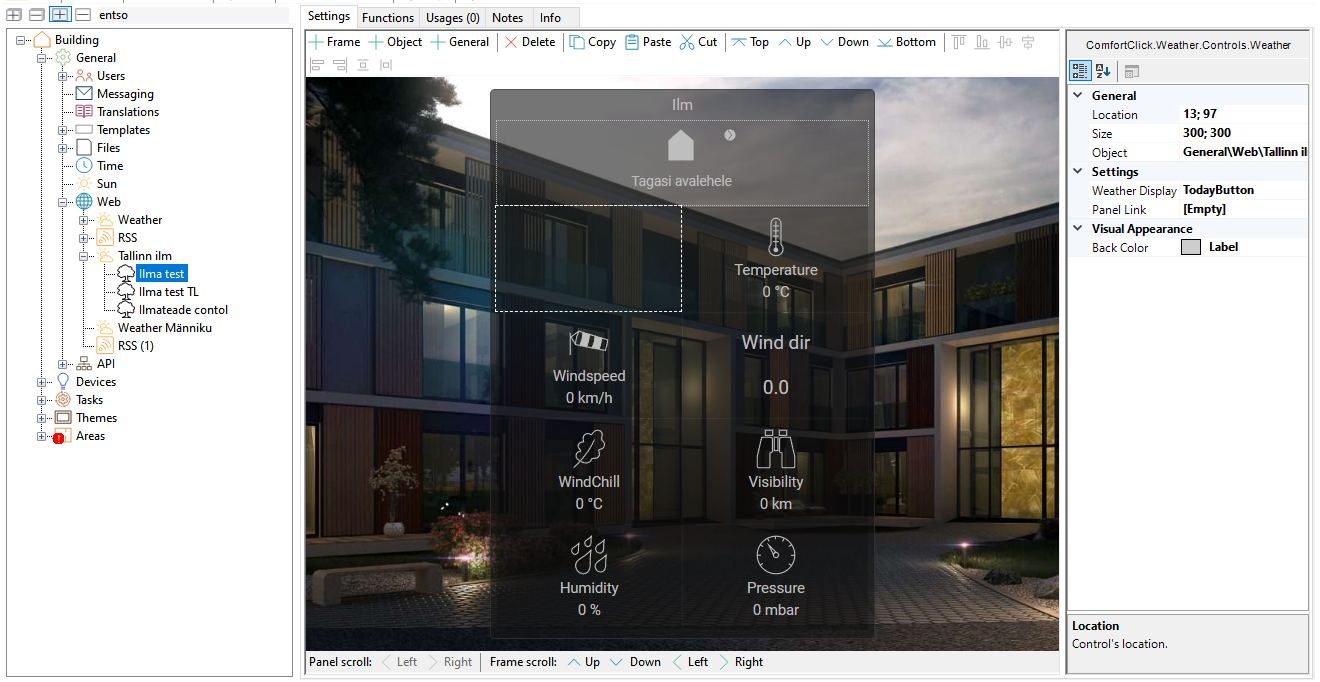Click the Copy icon in toolbar

[x=578, y=42]
